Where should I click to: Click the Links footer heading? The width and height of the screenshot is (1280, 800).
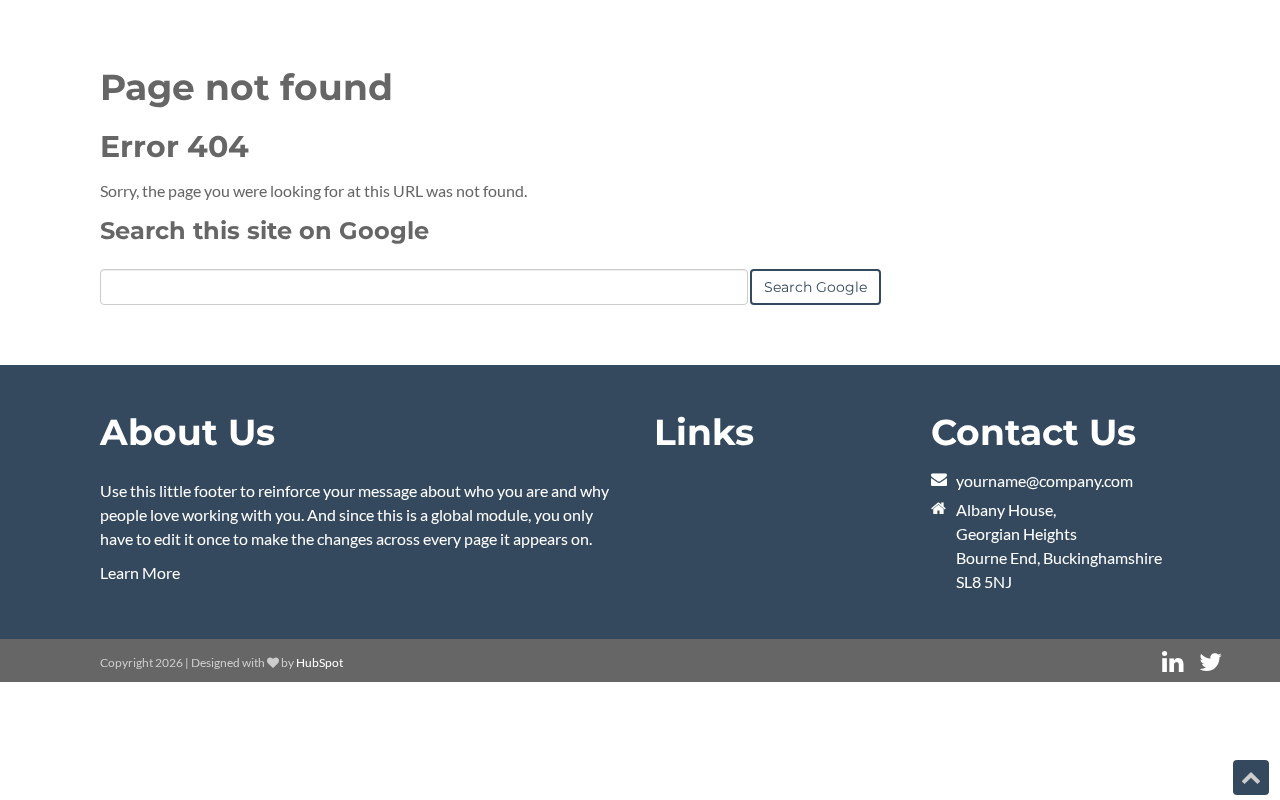703,432
